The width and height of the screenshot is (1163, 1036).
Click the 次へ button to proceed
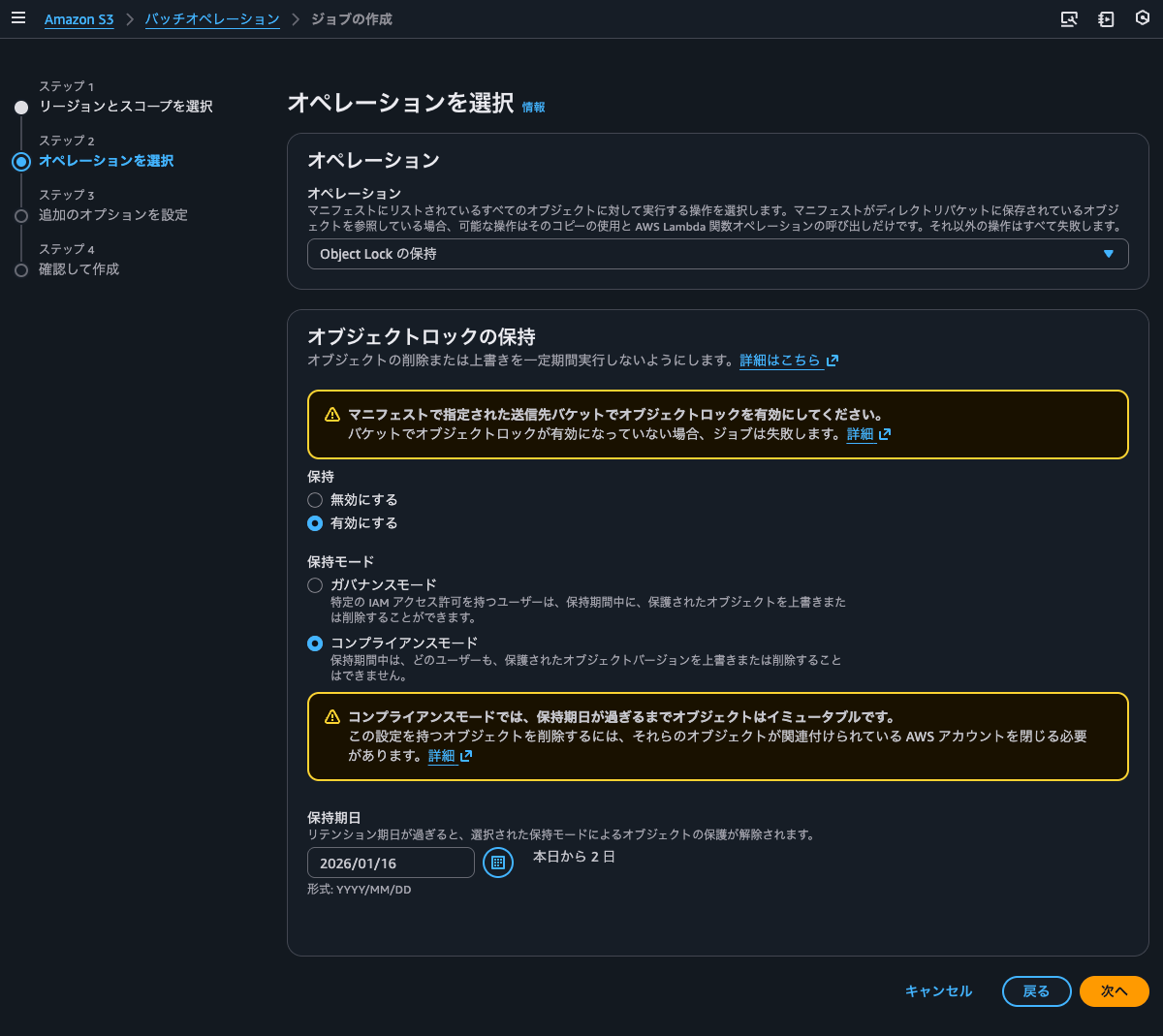click(1114, 990)
